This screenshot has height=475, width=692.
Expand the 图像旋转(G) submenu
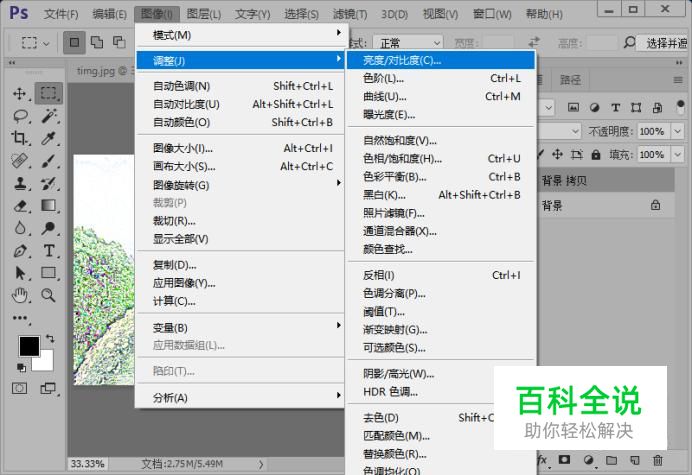[x=241, y=185]
